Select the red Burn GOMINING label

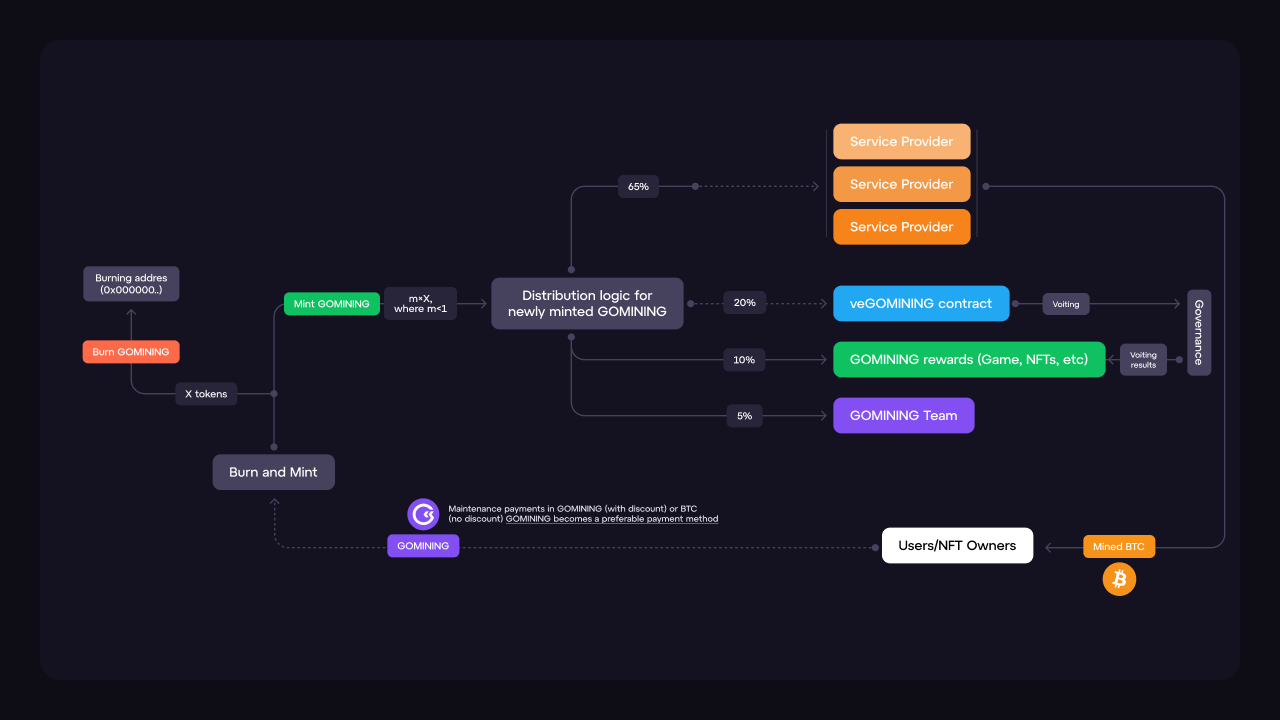[x=131, y=352]
